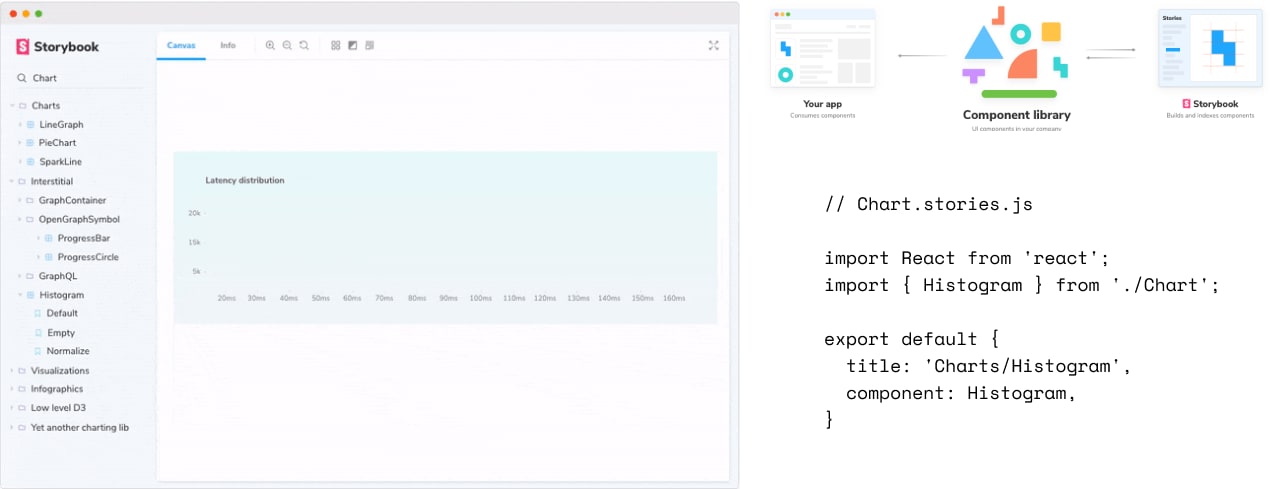Toggle the grid overlay in the toolbar
The image size is (1280, 489).
(336, 45)
